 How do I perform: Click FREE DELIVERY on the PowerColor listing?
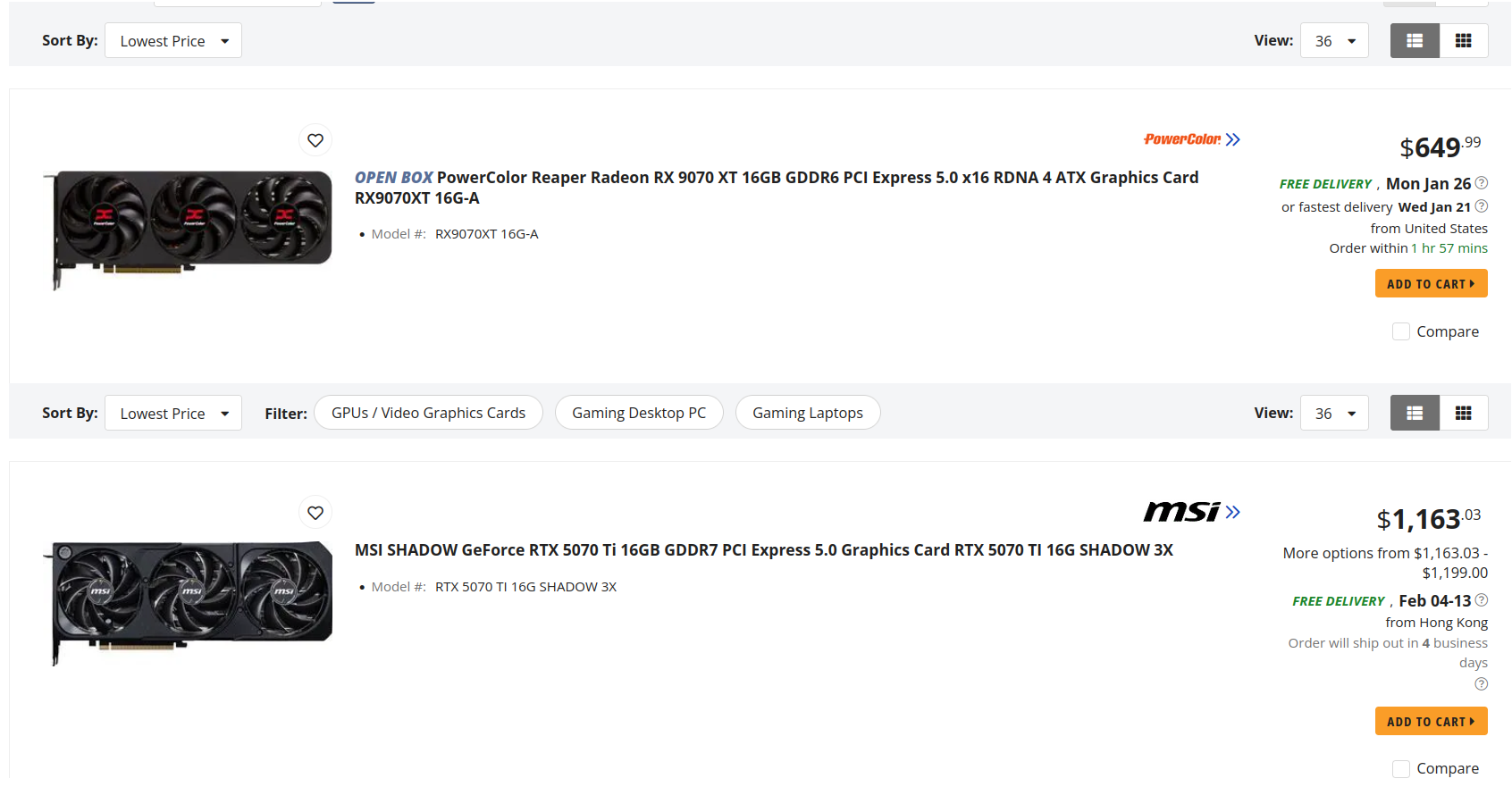(1325, 184)
